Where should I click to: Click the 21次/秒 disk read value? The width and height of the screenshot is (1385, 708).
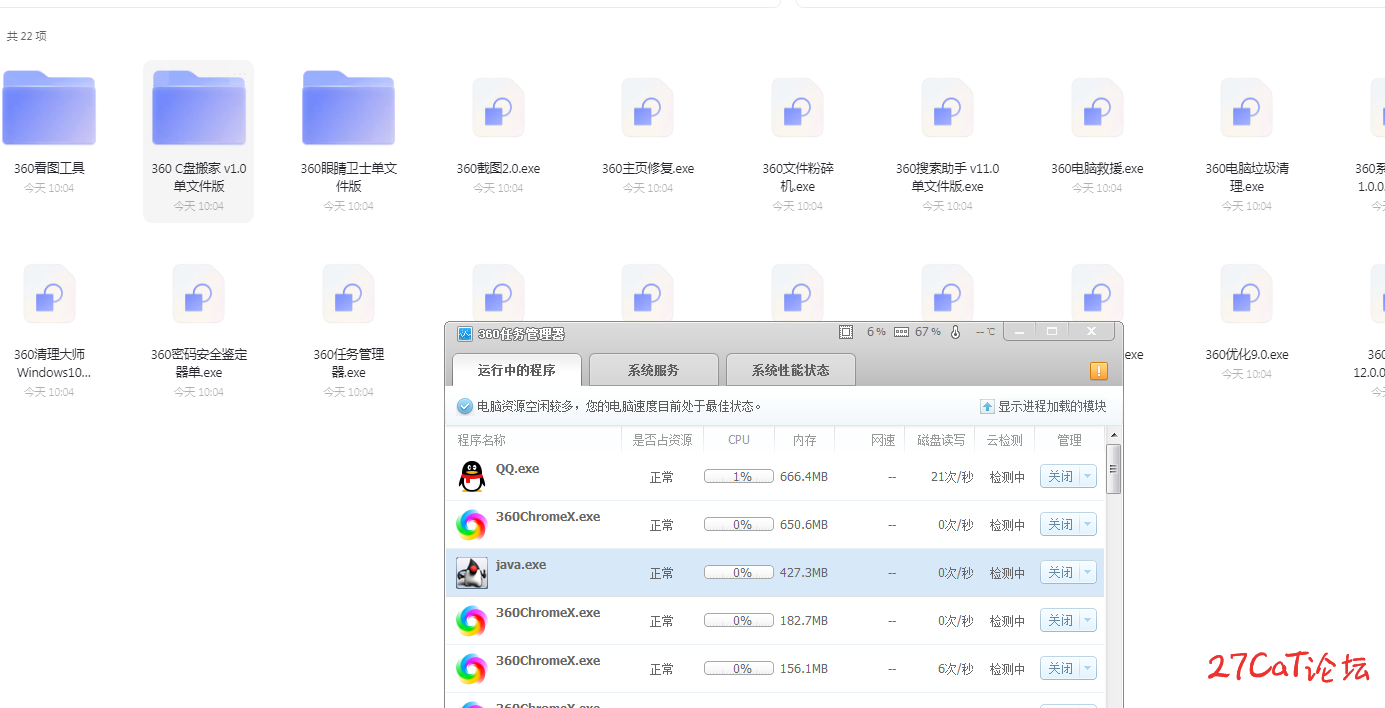tap(952, 477)
